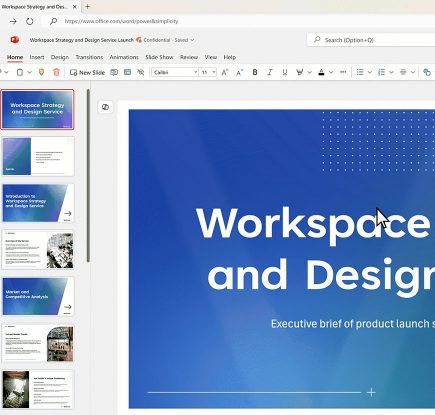
Task: Expand the numbered list options arrow
Action: click(x=391, y=72)
